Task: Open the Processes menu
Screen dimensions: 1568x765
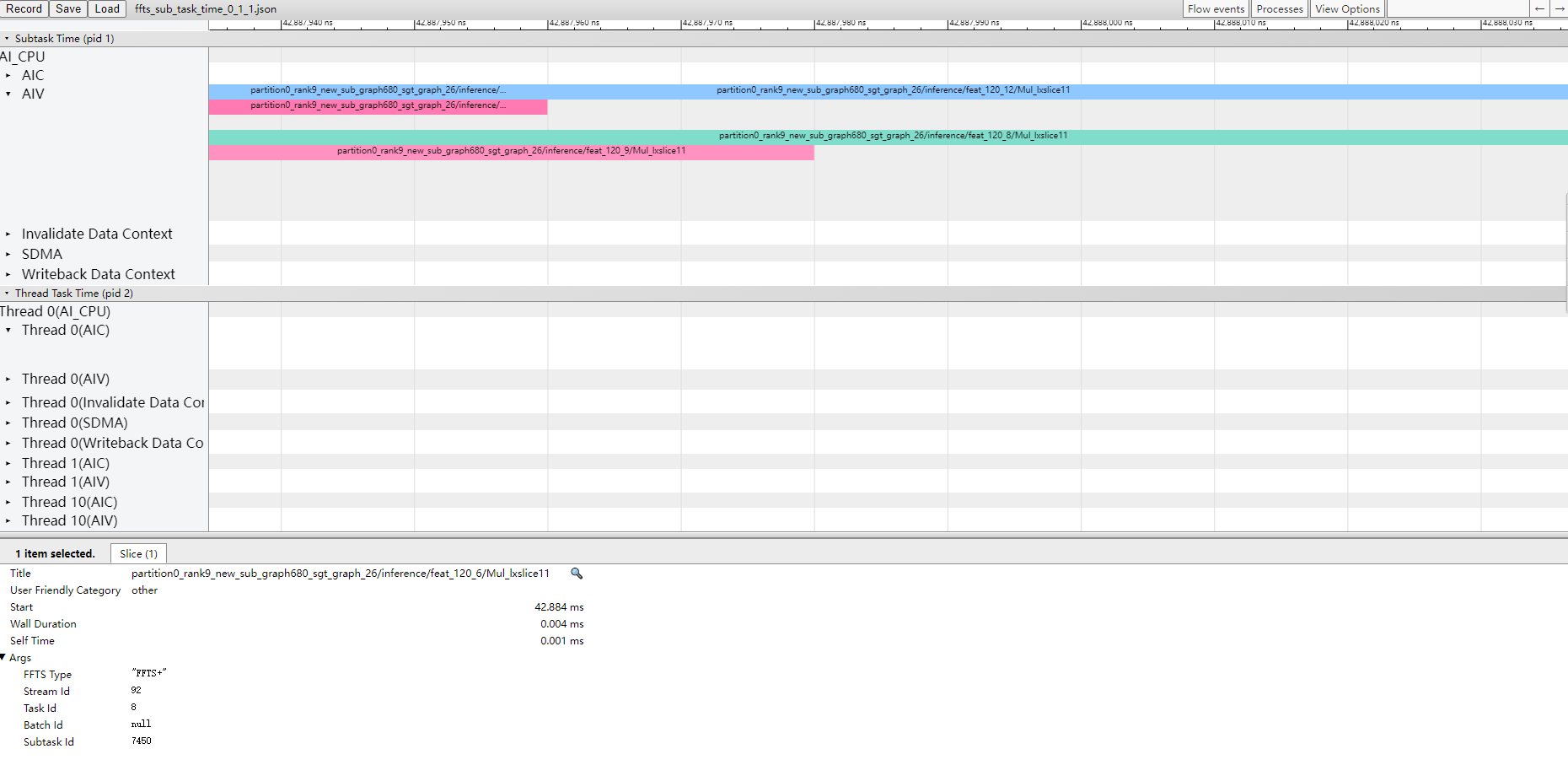Action: [x=1279, y=9]
